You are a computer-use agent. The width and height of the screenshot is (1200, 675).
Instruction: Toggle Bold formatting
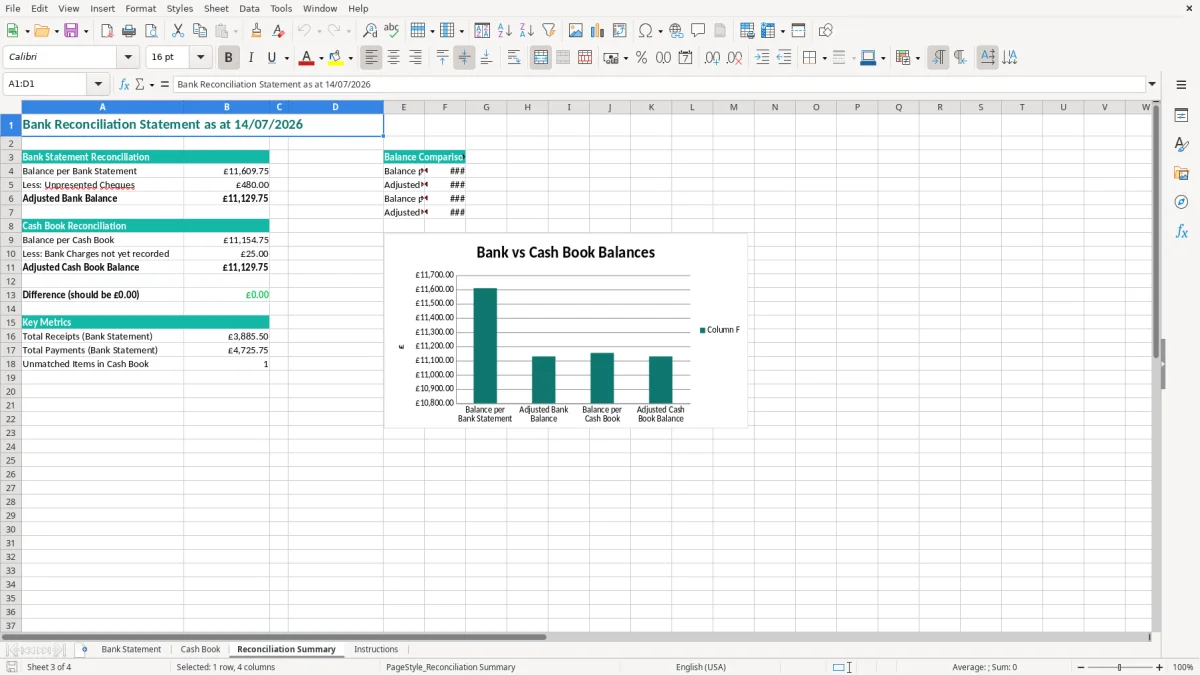[229, 58]
